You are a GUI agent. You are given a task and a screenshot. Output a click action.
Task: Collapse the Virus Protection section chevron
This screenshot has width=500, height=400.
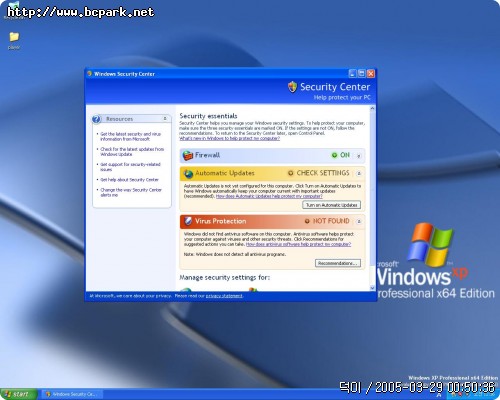point(359,221)
